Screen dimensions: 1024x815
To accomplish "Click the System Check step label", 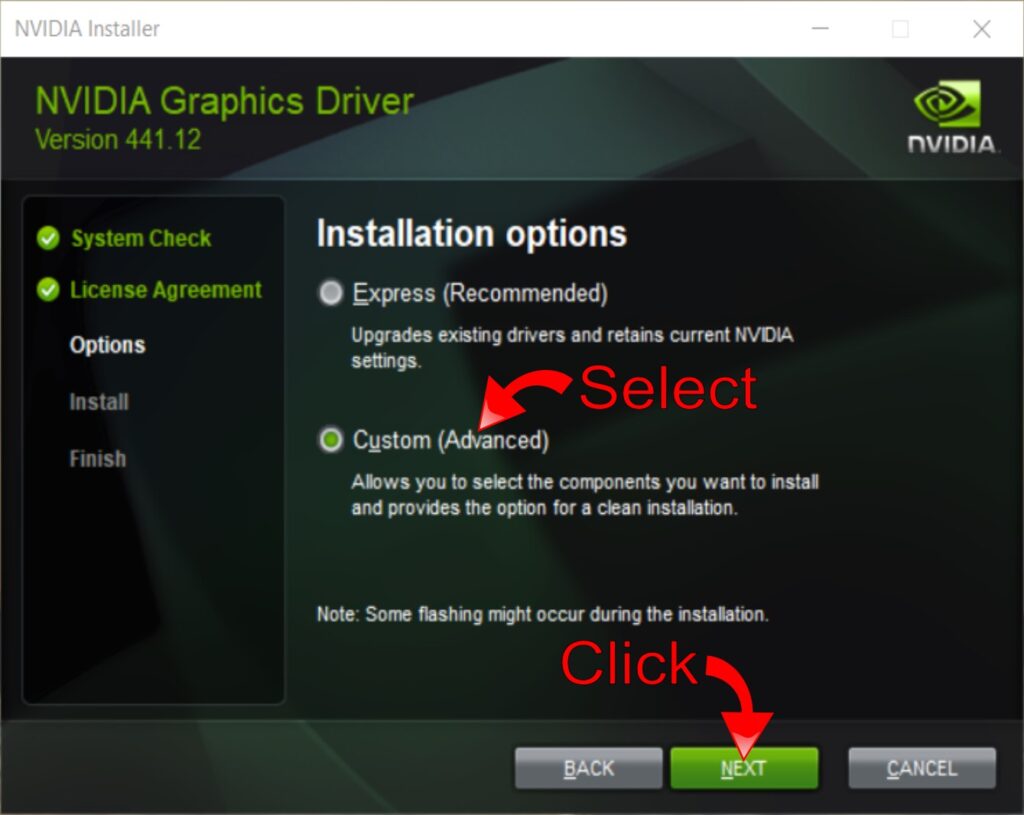I will click(x=141, y=239).
